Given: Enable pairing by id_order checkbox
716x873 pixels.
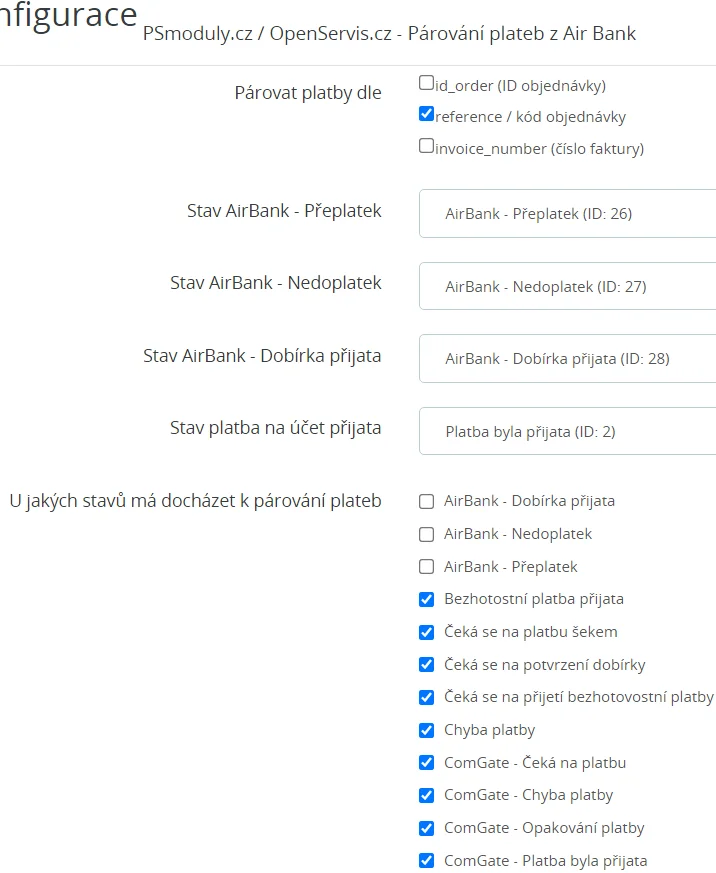Looking at the screenshot, I should 427,84.
